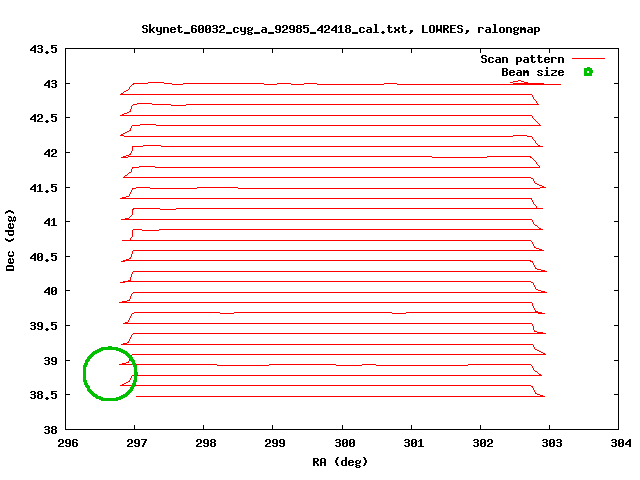The width and height of the screenshot is (640, 480).
Task: Click the 302 RA tick label
Action: pyautogui.click(x=483, y=443)
